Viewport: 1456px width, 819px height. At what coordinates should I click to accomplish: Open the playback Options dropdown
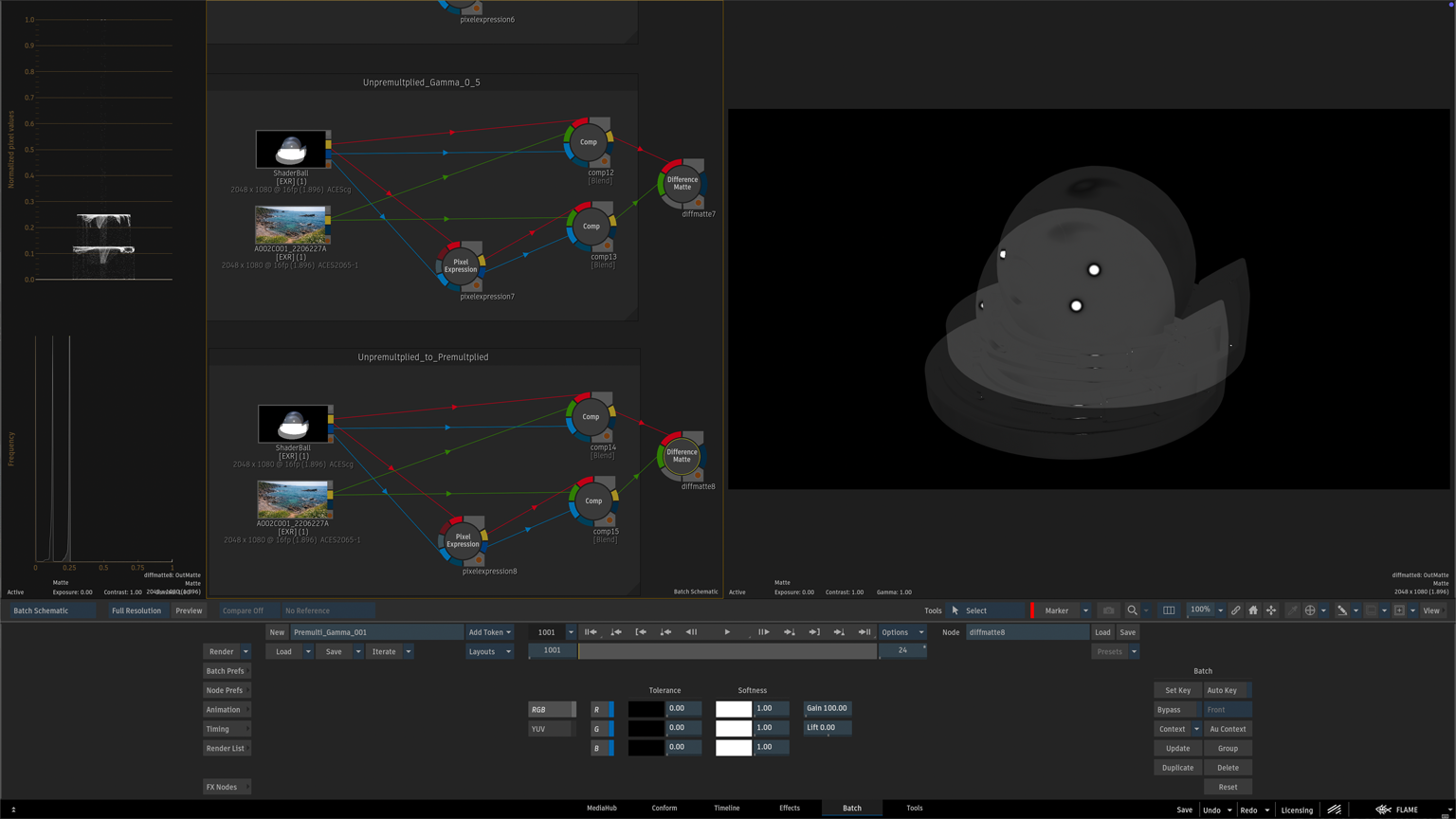pos(901,632)
